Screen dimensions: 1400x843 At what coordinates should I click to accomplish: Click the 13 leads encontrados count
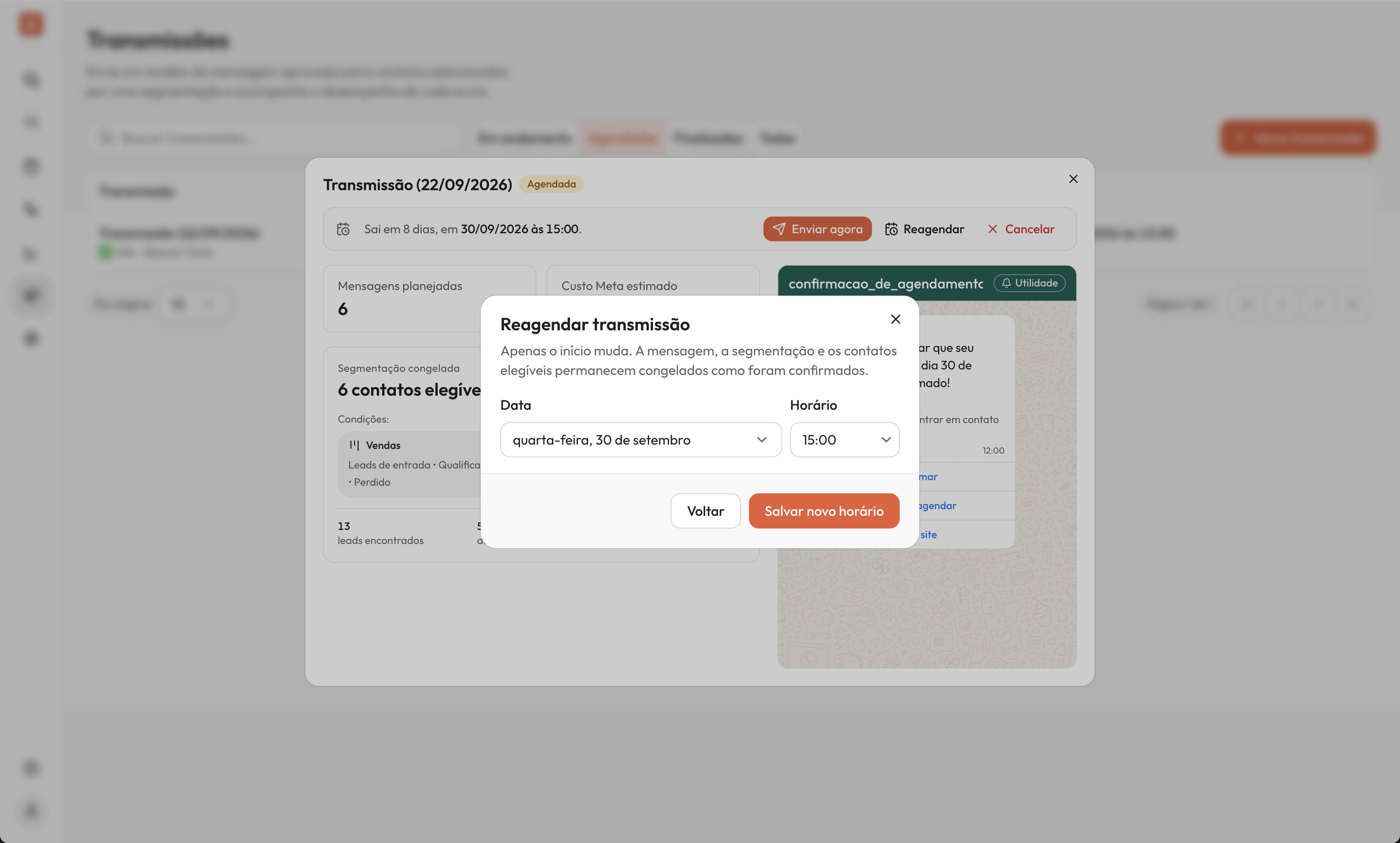pyautogui.click(x=344, y=526)
